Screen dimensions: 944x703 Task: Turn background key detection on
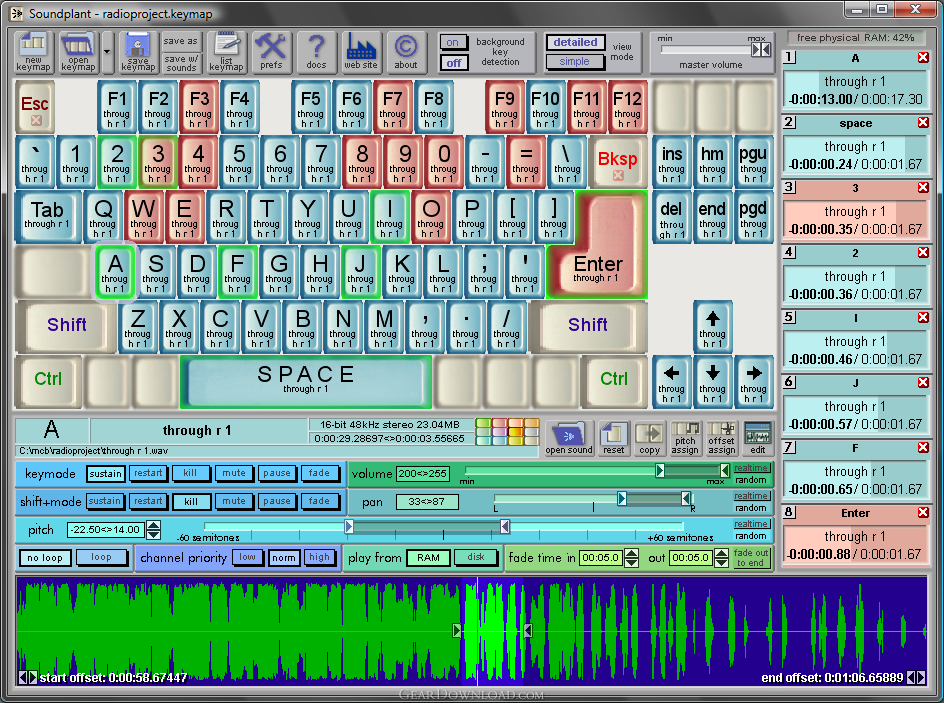(453, 42)
